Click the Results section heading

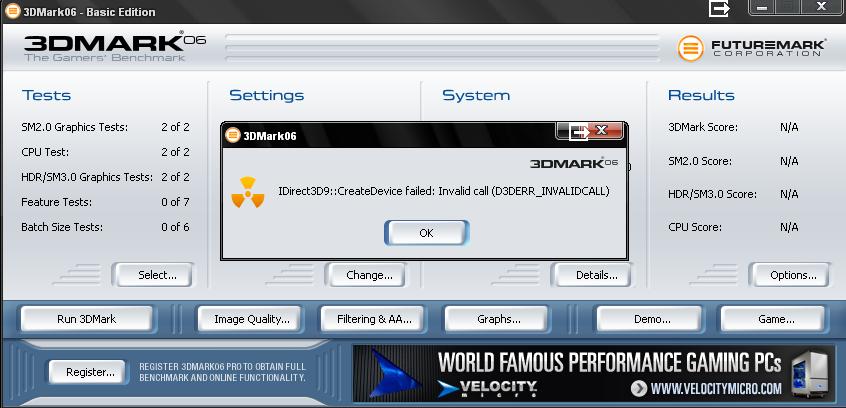click(701, 96)
